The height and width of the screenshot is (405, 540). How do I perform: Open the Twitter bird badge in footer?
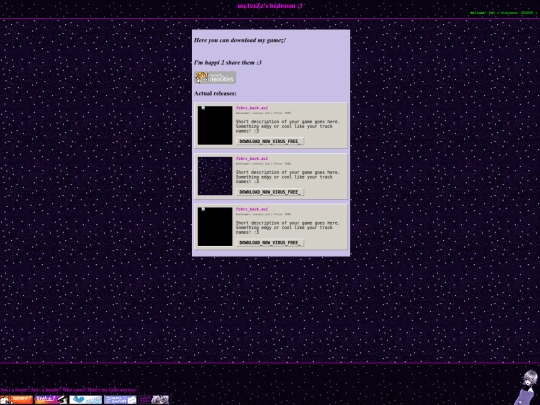click(x=86, y=400)
